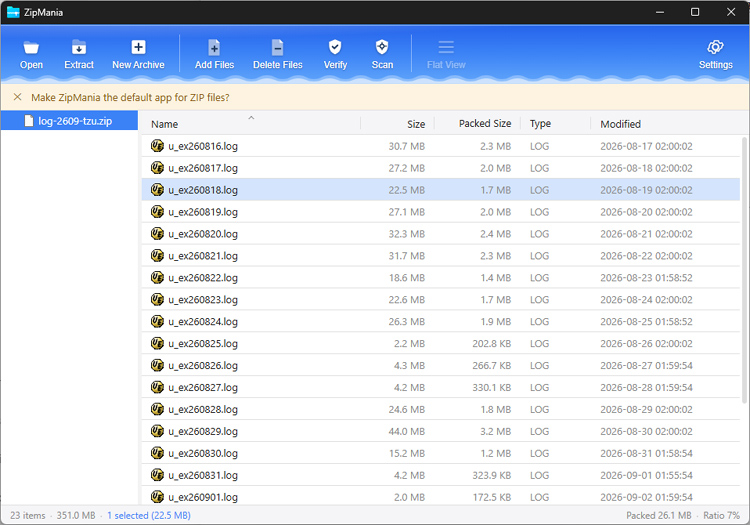Click 'Ratio 7%' in status bar

click(721, 515)
